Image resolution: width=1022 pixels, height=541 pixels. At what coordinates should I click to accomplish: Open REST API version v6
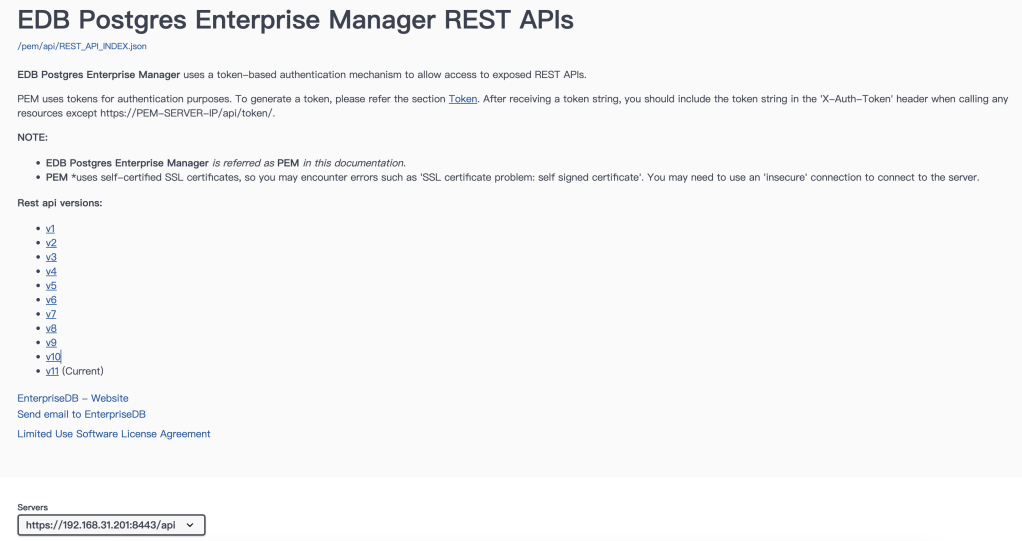[x=51, y=300]
